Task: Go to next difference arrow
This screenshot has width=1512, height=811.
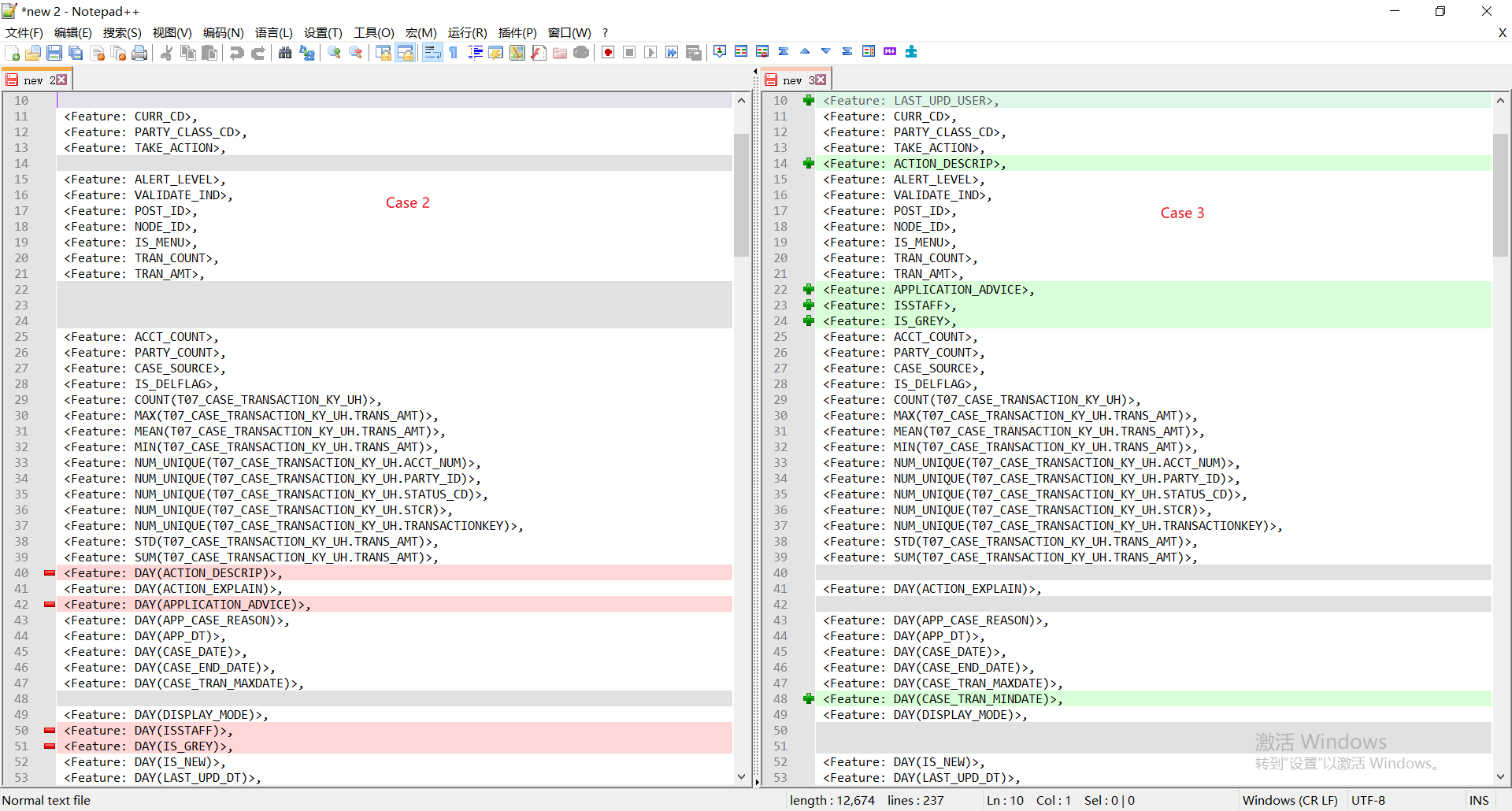Action: coord(826,51)
